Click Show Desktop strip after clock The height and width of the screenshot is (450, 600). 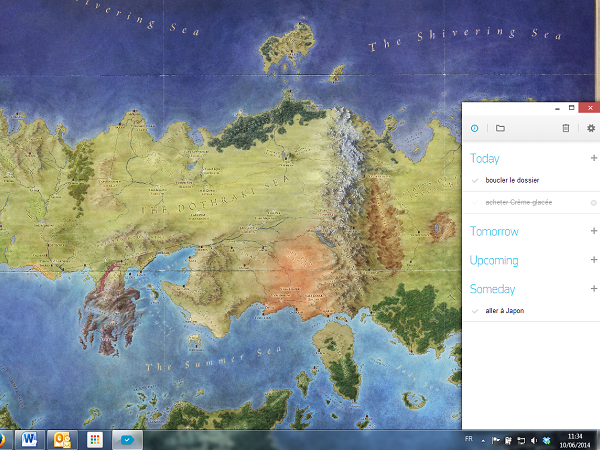(x=597, y=440)
